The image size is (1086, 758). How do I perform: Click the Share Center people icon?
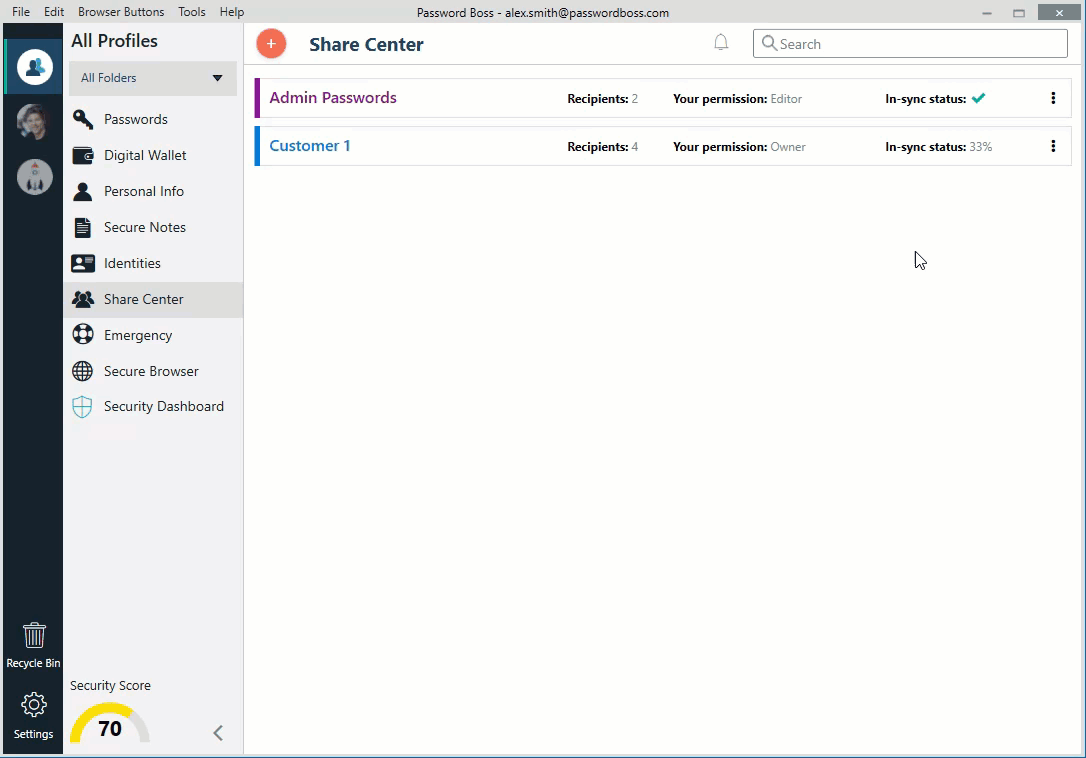point(82,299)
